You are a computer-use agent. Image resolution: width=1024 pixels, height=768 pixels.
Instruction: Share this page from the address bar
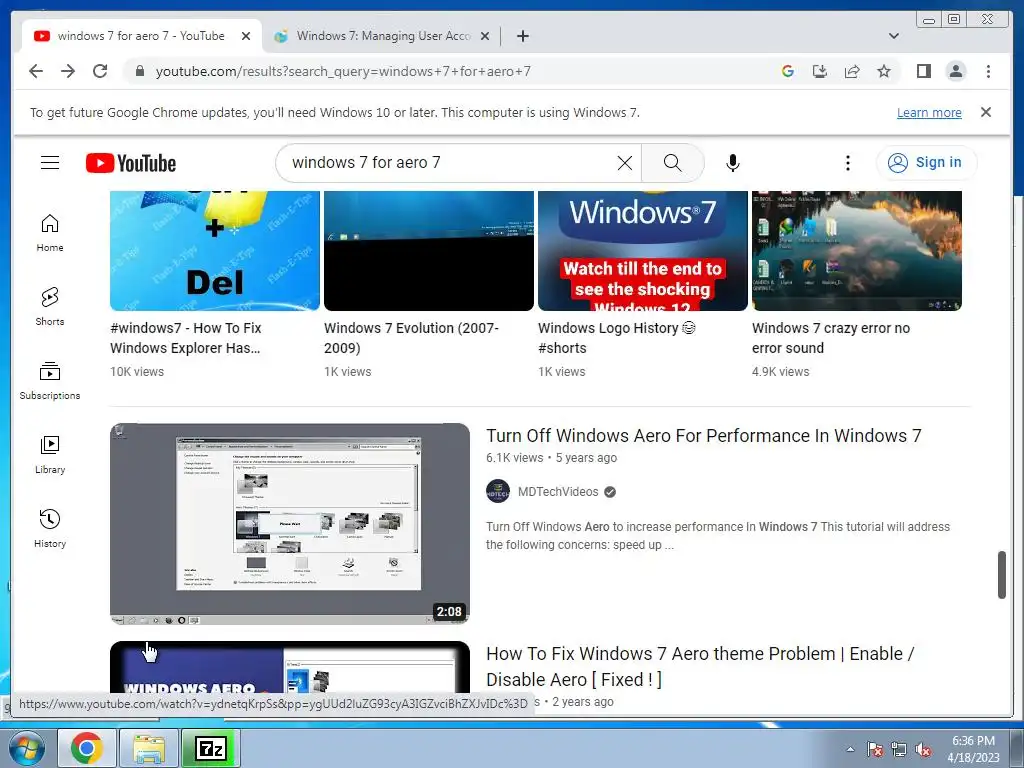(x=852, y=71)
